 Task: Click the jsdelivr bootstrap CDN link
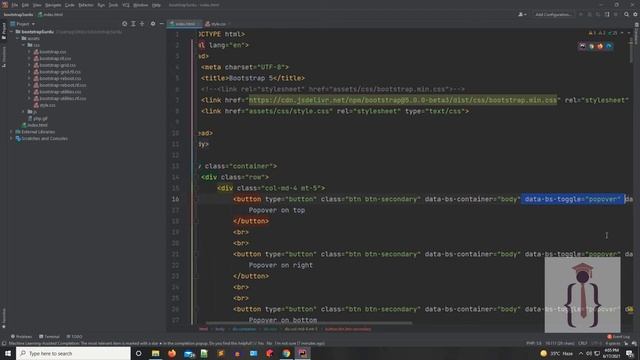pos(403,100)
